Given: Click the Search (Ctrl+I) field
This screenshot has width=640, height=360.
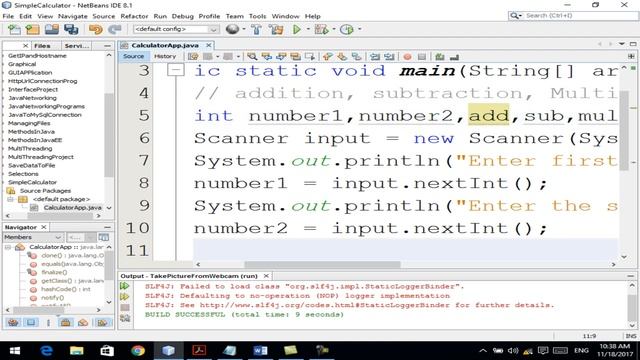Looking at the screenshot, I should [573, 16].
